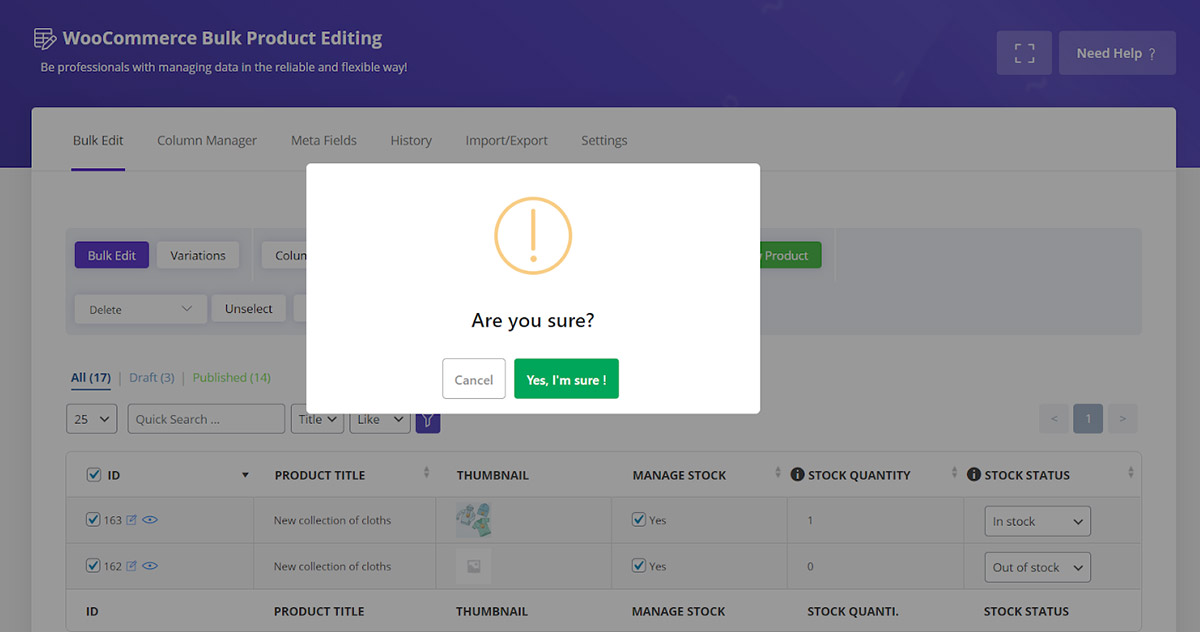View product 162 with the eye icon
Screen dimensions: 1200x632
pos(150,566)
